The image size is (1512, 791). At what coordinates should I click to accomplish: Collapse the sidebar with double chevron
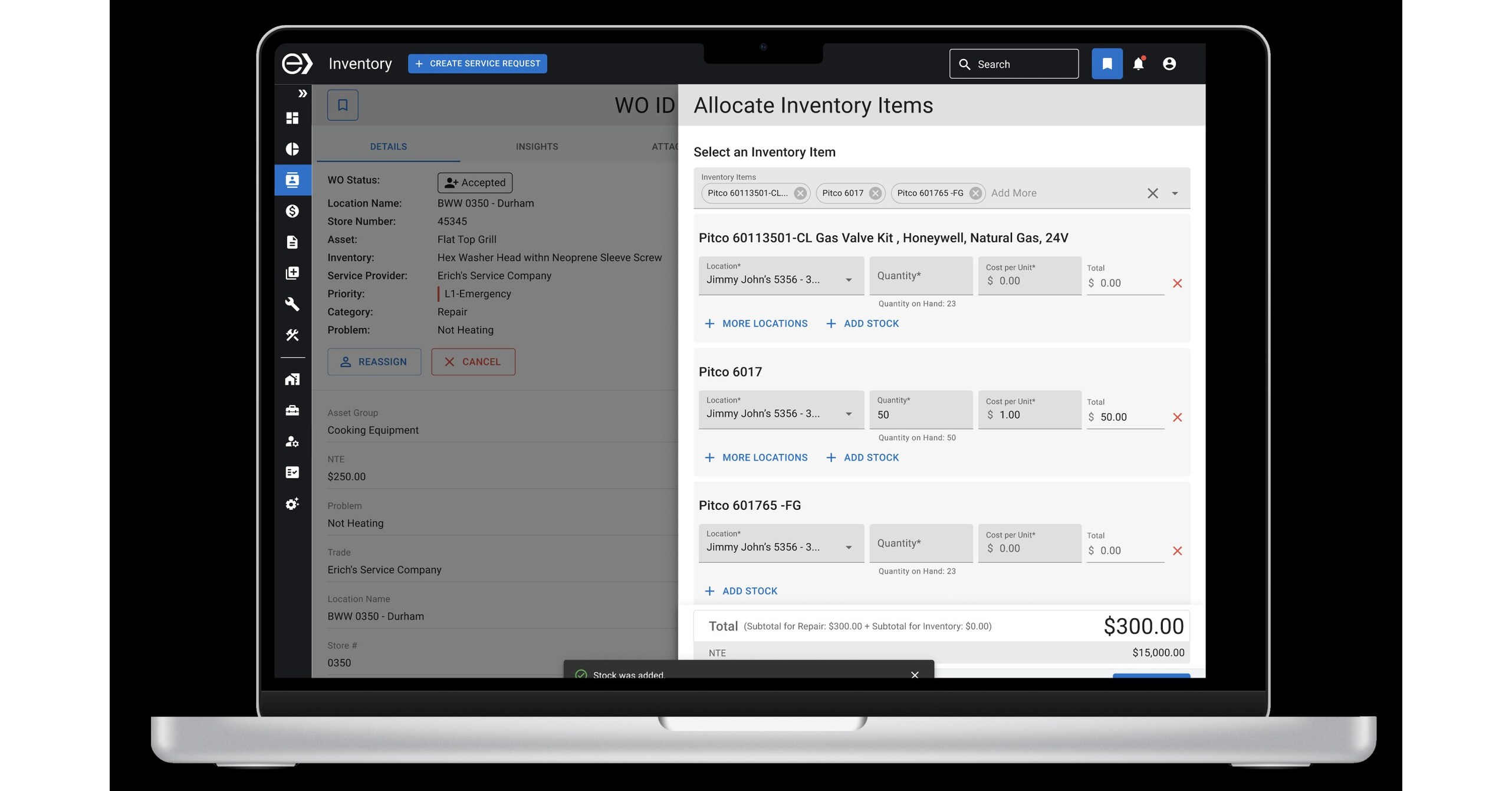[x=303, y=93]
